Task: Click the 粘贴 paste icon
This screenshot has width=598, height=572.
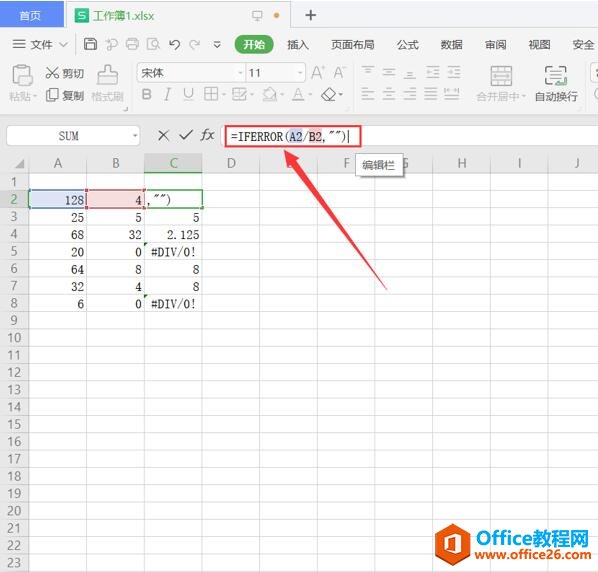Action: (22, 75)
